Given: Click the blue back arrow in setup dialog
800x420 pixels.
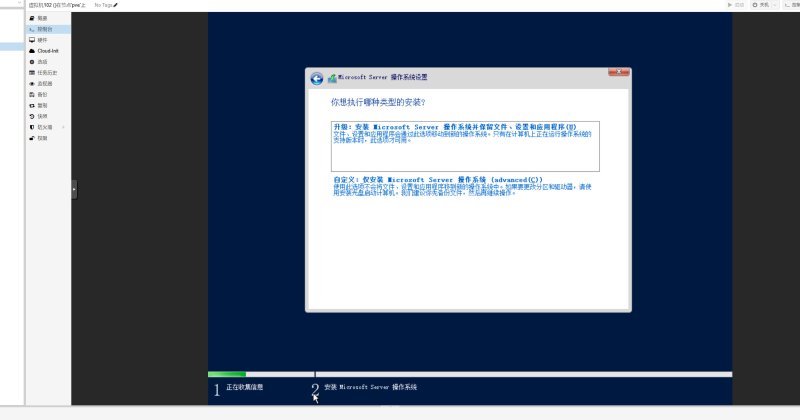Looking at the screenshot, I should point(316,79).
